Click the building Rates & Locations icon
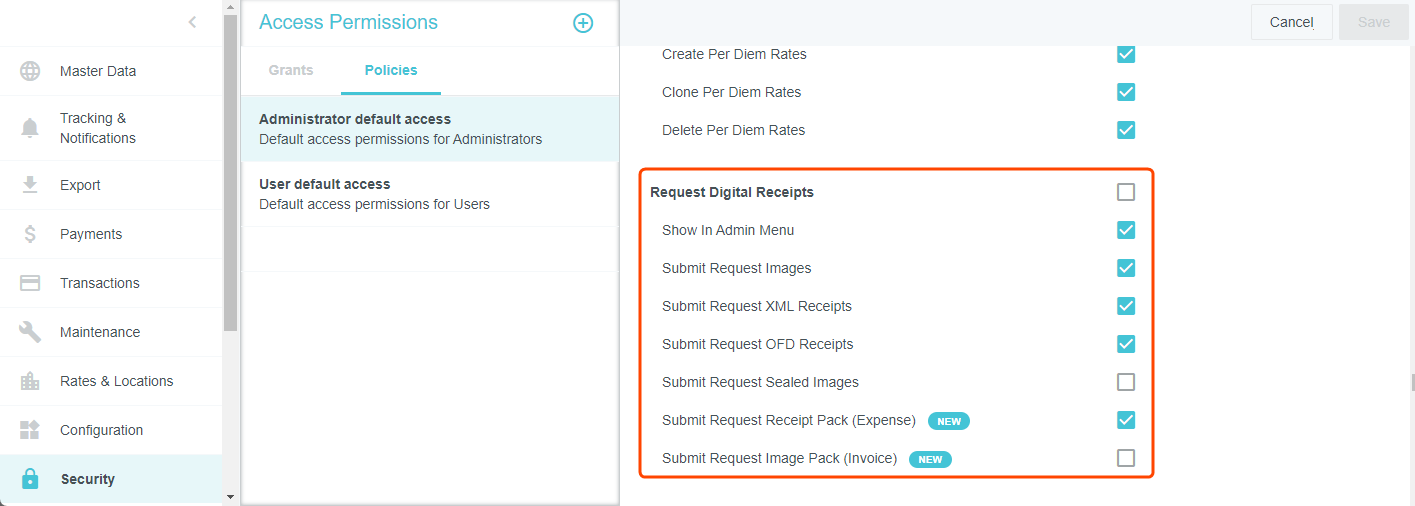The width and height of the screenshot is (1415, 506). (x=30, y=381)
